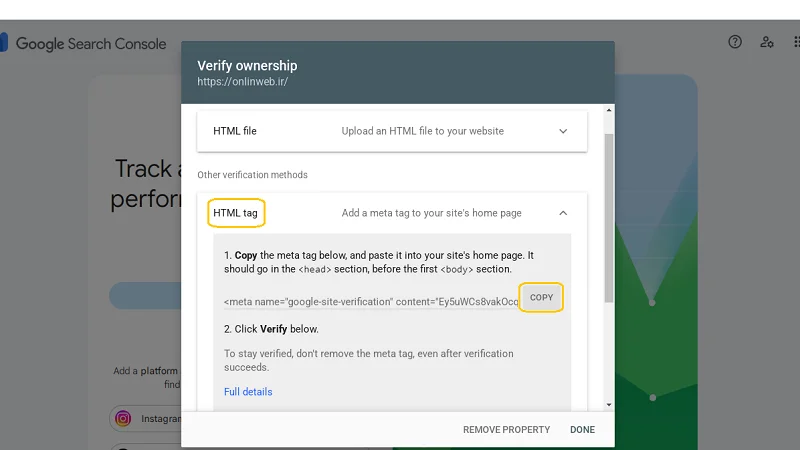The image size is (800, 450).
Task: Click 'Upload an HTML file to your website' text
Action: click(422, 131)
